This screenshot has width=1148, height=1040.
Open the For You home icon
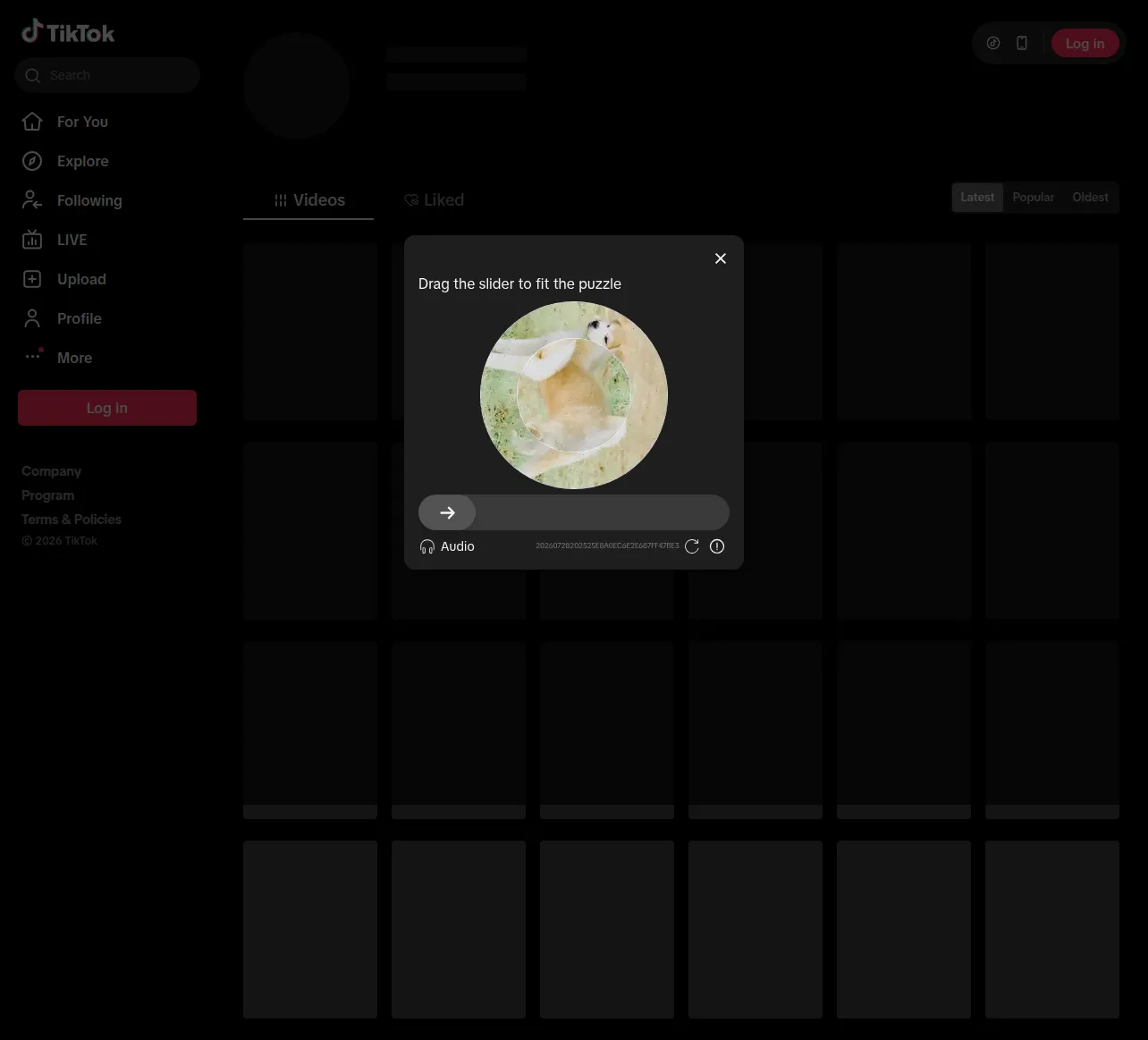(32, 122)
